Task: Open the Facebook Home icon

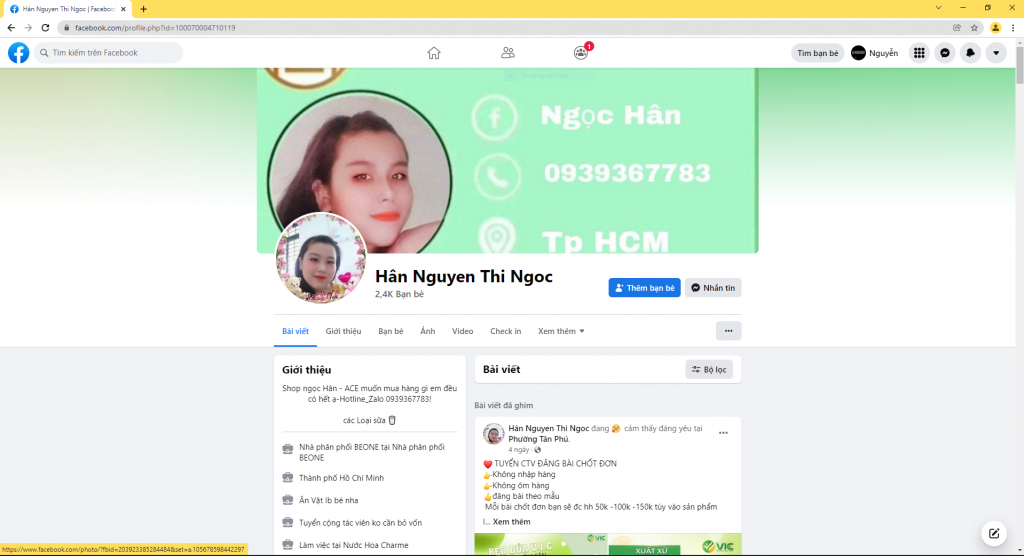Action: pyautogui.click(x=434, y=53)
